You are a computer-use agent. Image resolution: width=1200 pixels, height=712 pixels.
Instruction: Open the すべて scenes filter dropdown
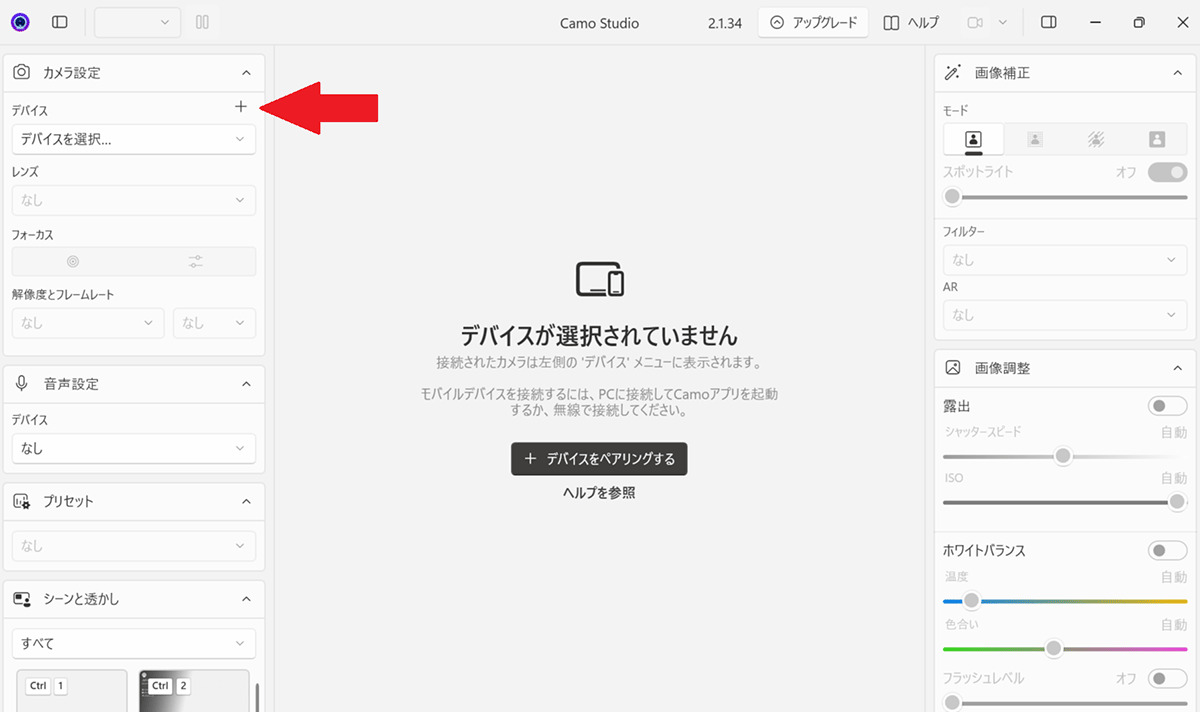tap(134, 643)
